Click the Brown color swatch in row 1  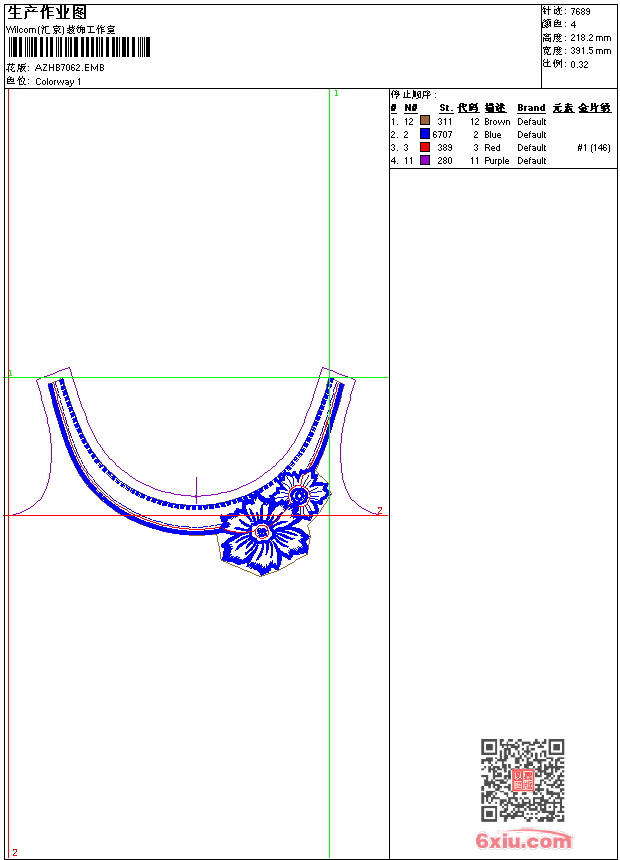tap(425, 120)
